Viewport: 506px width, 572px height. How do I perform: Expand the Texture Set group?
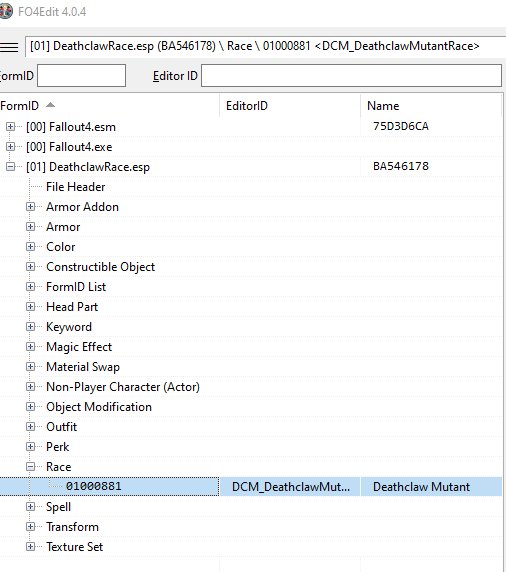[x=31, y=546]
